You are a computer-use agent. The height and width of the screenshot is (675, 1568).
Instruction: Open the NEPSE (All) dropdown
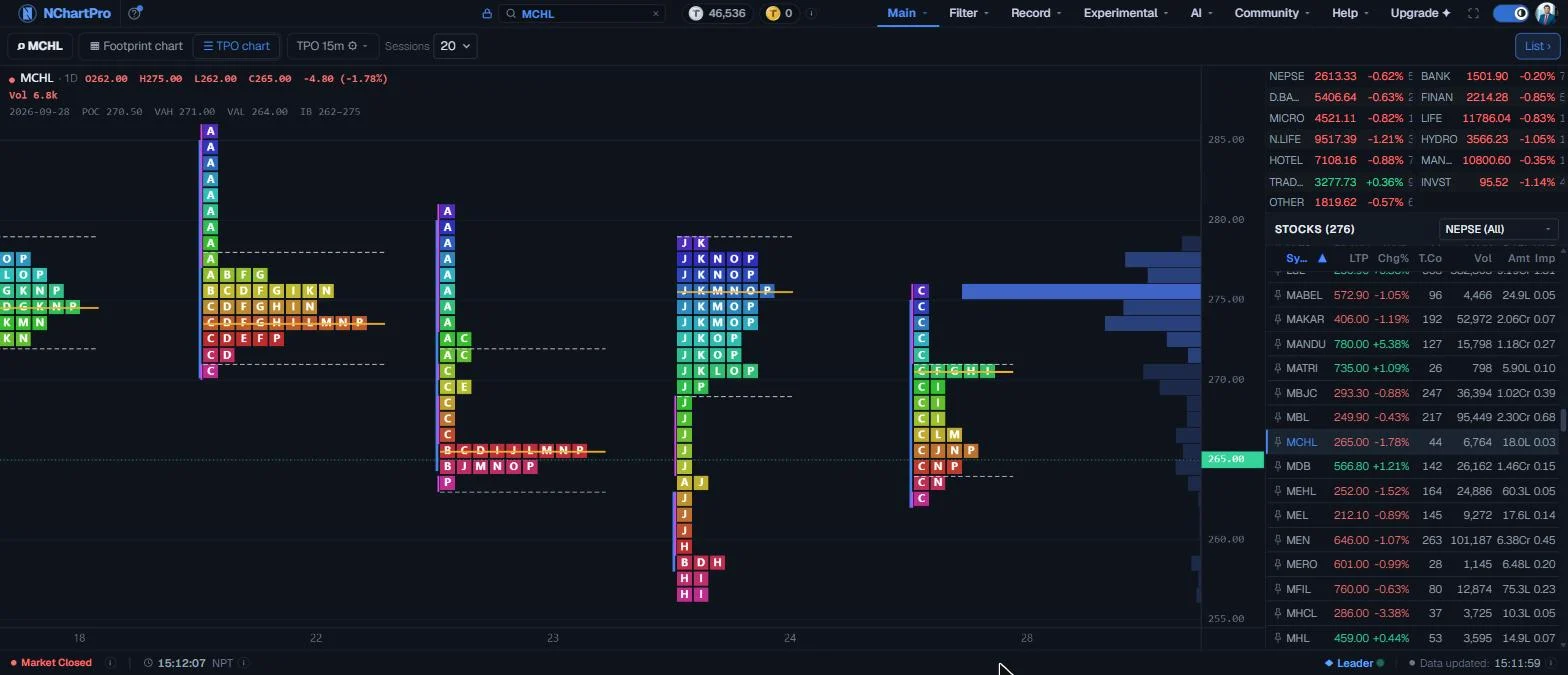click(x=1498, y=229)
